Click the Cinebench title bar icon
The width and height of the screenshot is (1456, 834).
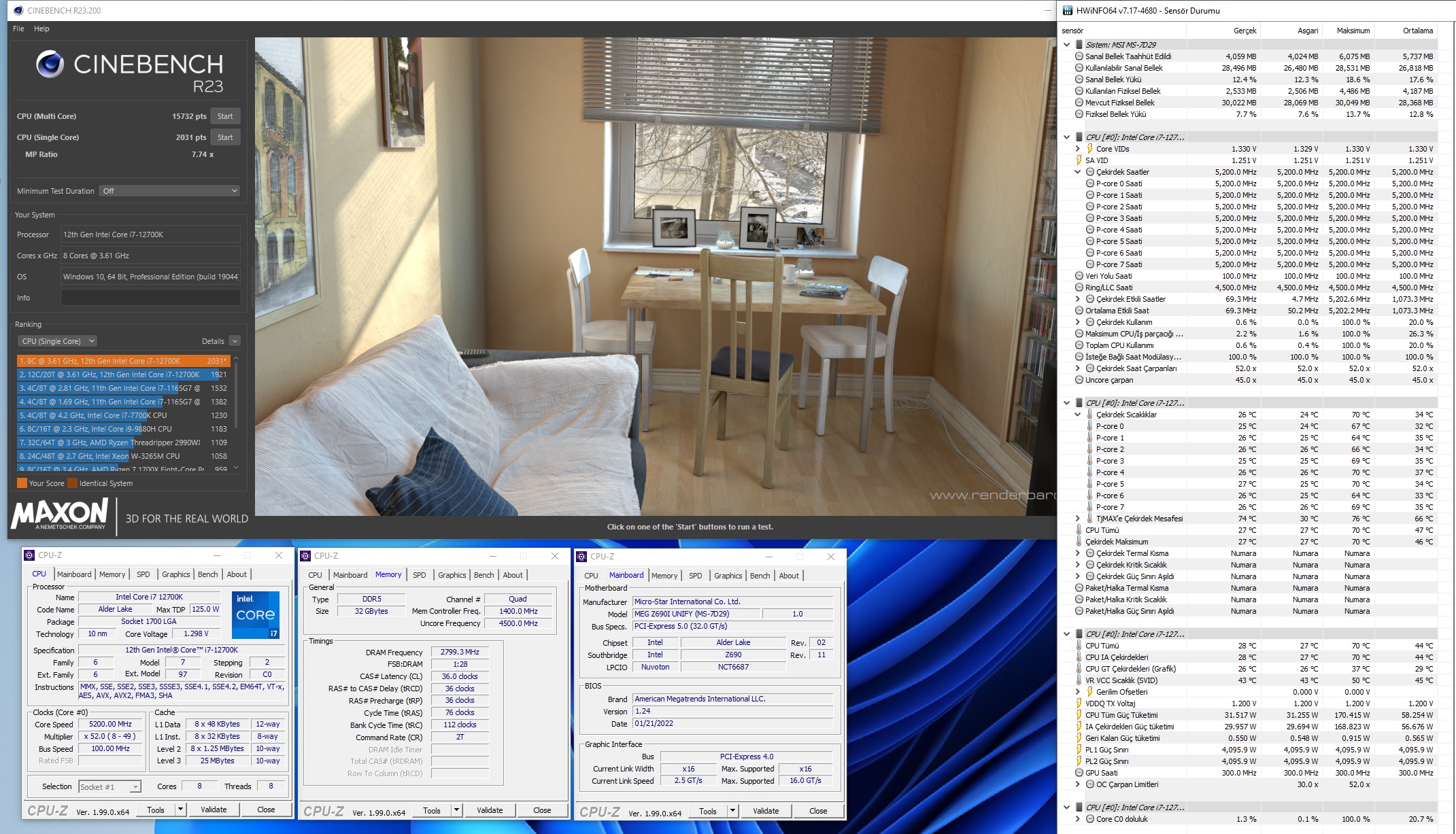click(17, 10)
